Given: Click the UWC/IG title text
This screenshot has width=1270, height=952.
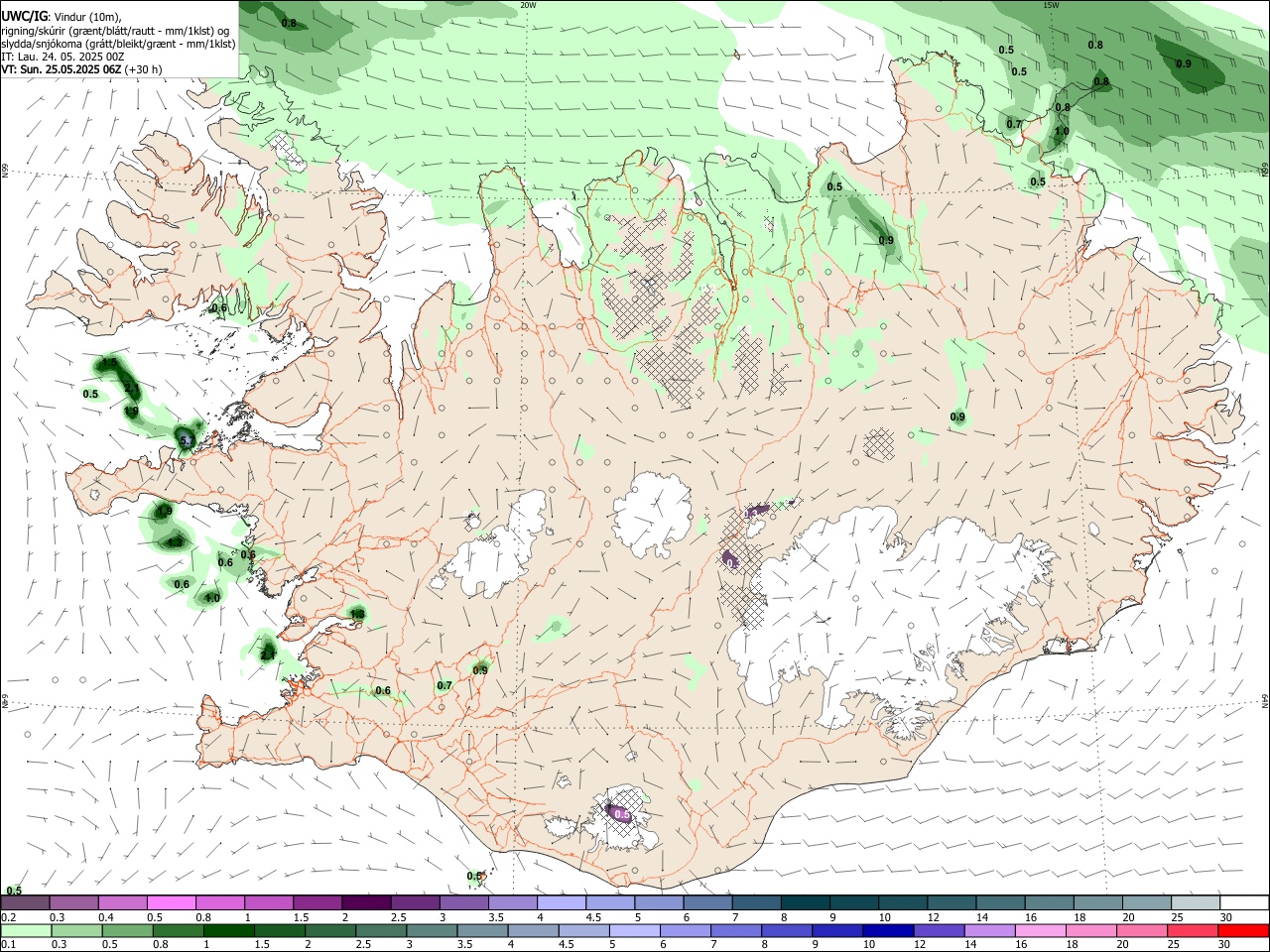Looking at the screenshot, I should pos(24,16).
